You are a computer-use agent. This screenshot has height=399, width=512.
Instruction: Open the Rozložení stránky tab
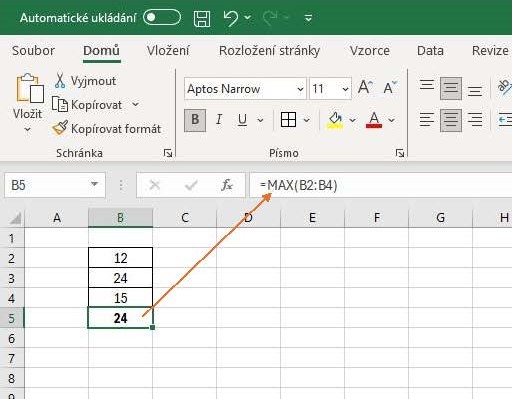(x=269, y=51)
